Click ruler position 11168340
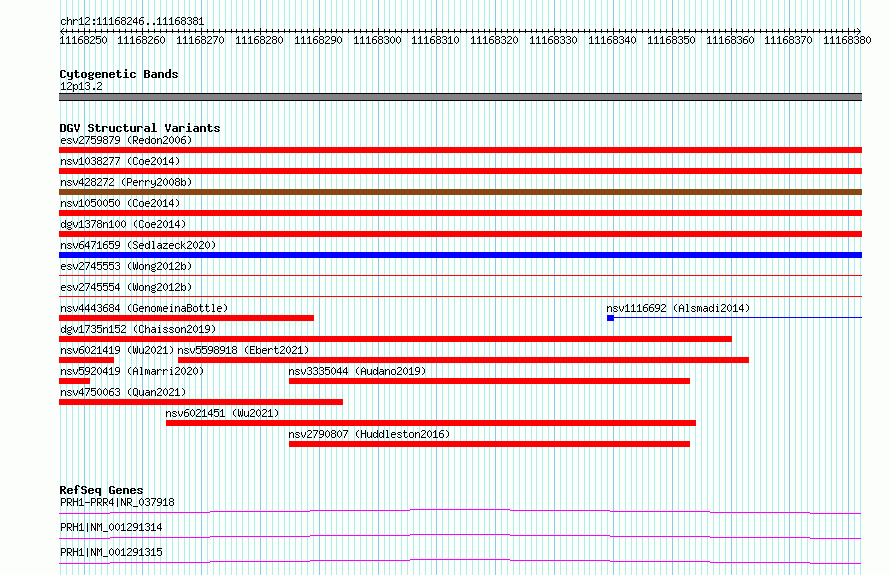Image resolution: width=890 pixels, height=575 pixels. click(612, 40)
